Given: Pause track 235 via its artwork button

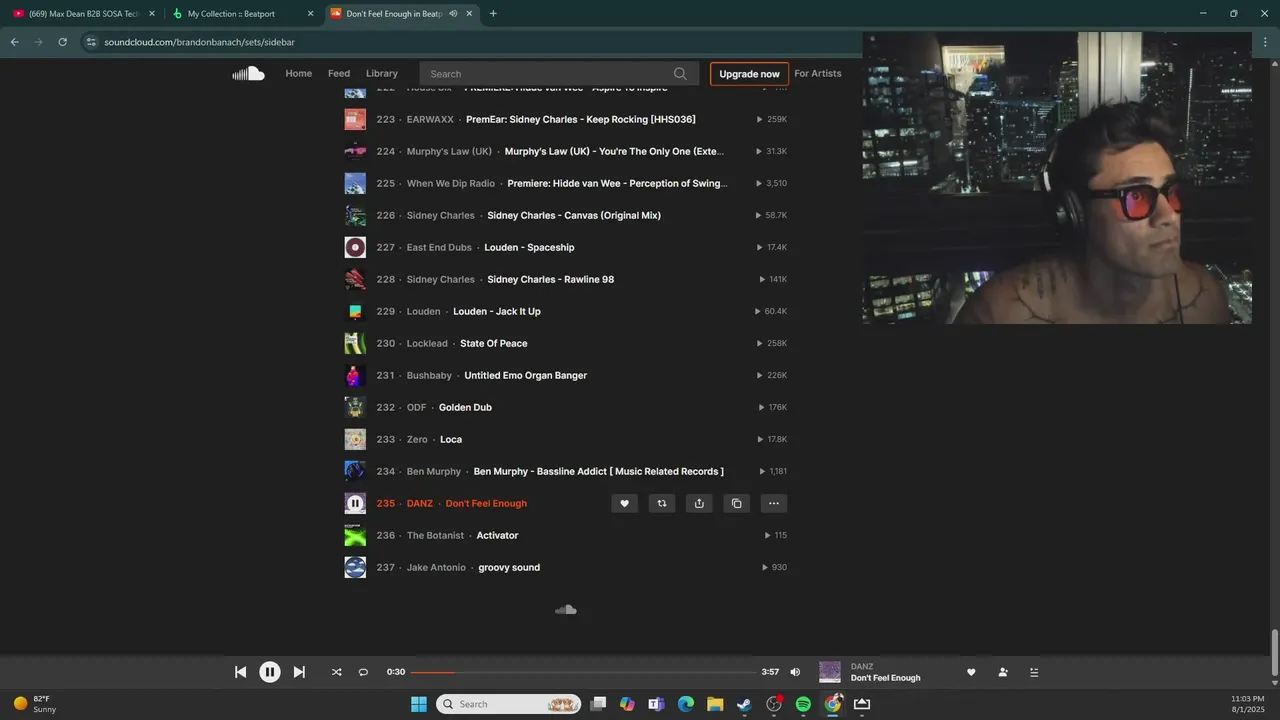Looking at the screenshot, I should click(355, 503).
